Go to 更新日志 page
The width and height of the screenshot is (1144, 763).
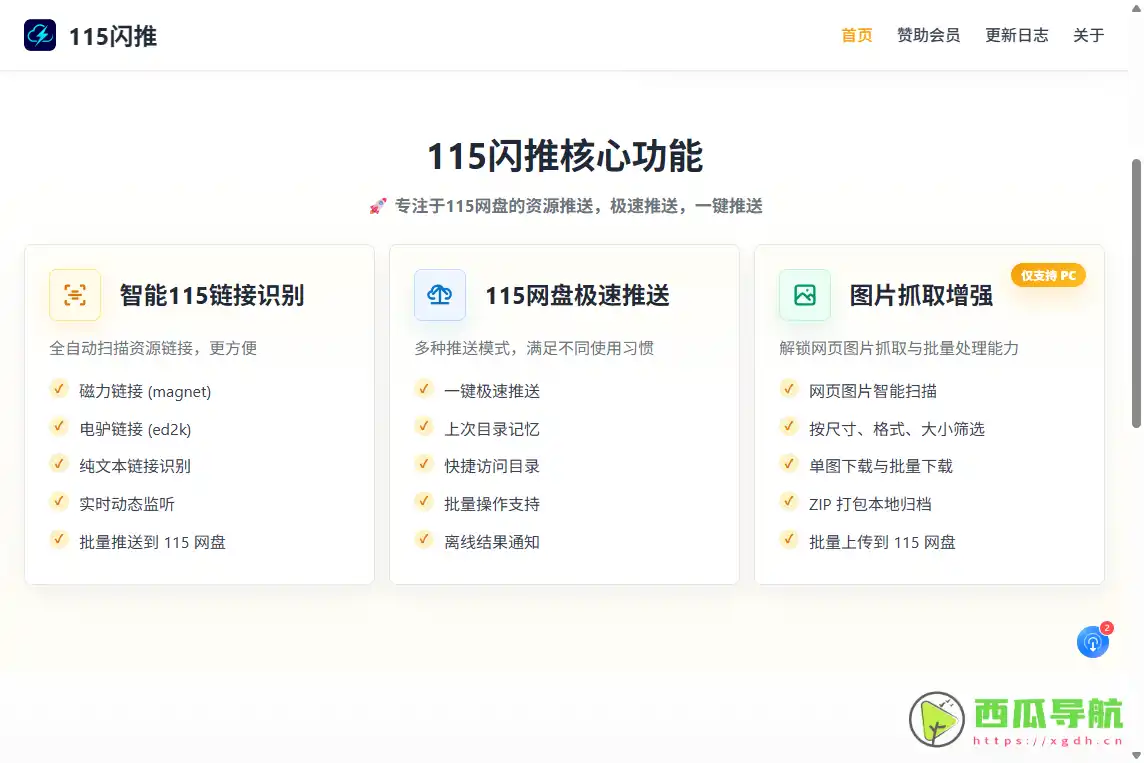point(1016,35)
